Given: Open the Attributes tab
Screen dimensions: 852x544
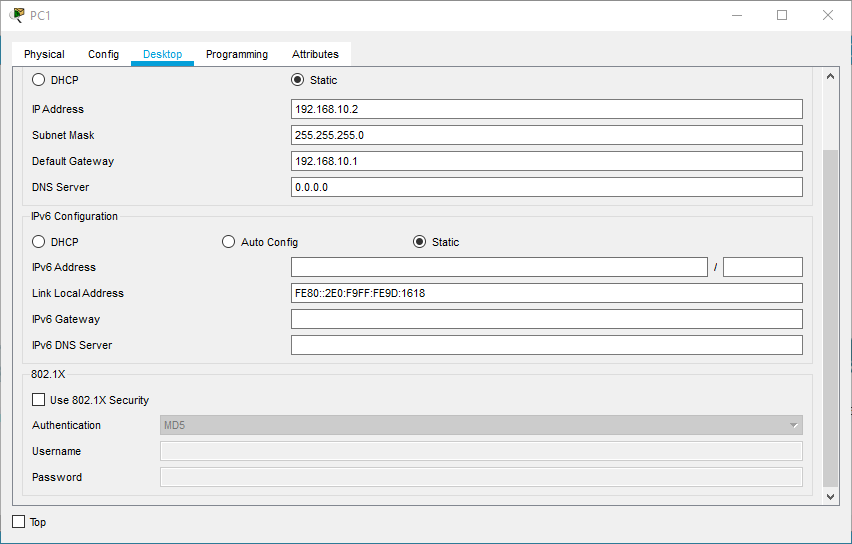Looking at the screenshot, I should point(315,54).
